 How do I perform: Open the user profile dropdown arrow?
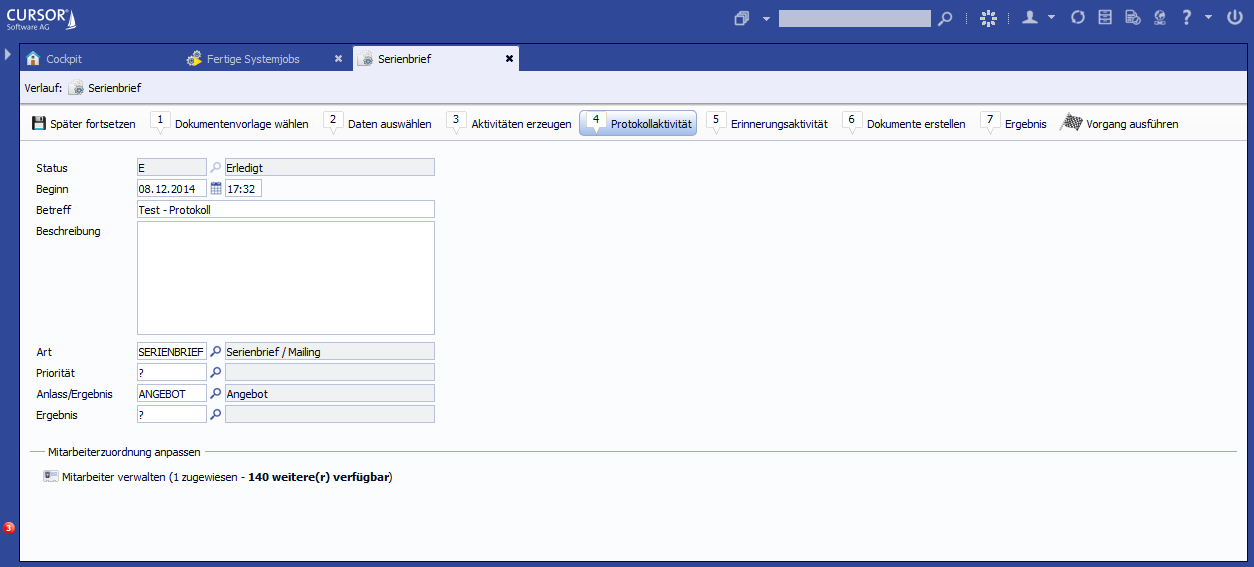coord(1051,18)
